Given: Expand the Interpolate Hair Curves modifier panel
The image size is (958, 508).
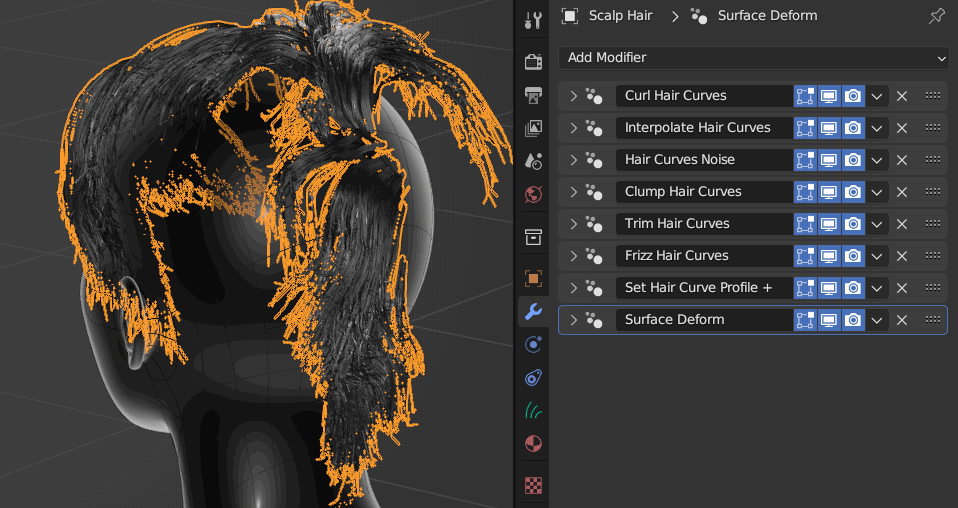Looking at the screenshot, I should click(573, 128).
